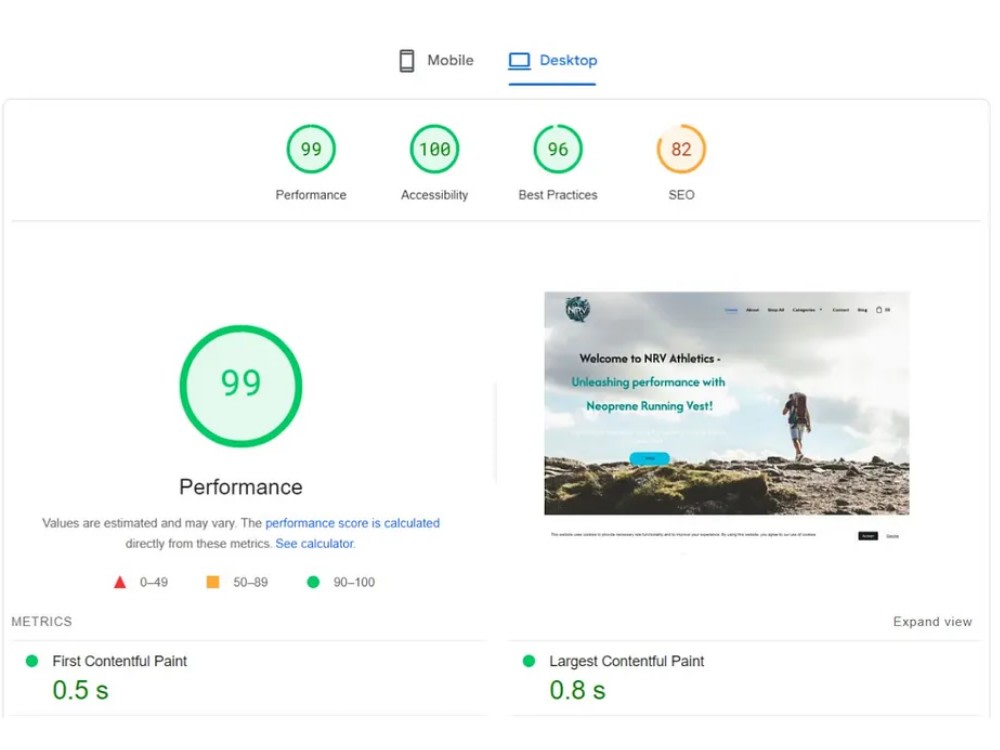This screenshot has height=750, width=1000.
Task: Click the Accessibility label
Action: tap(434, 195)
